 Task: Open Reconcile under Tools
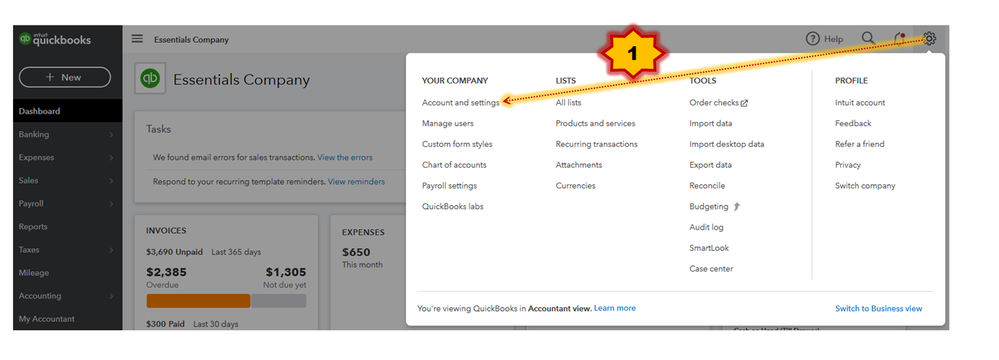click(x=707, y=186)
